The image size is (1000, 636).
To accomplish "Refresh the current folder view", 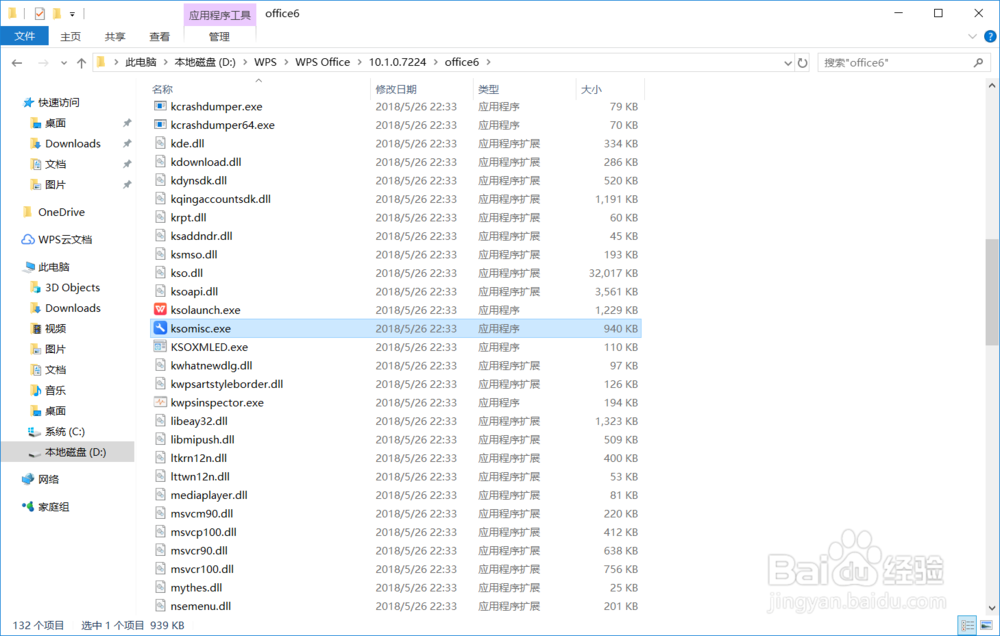I will point(802,63).
